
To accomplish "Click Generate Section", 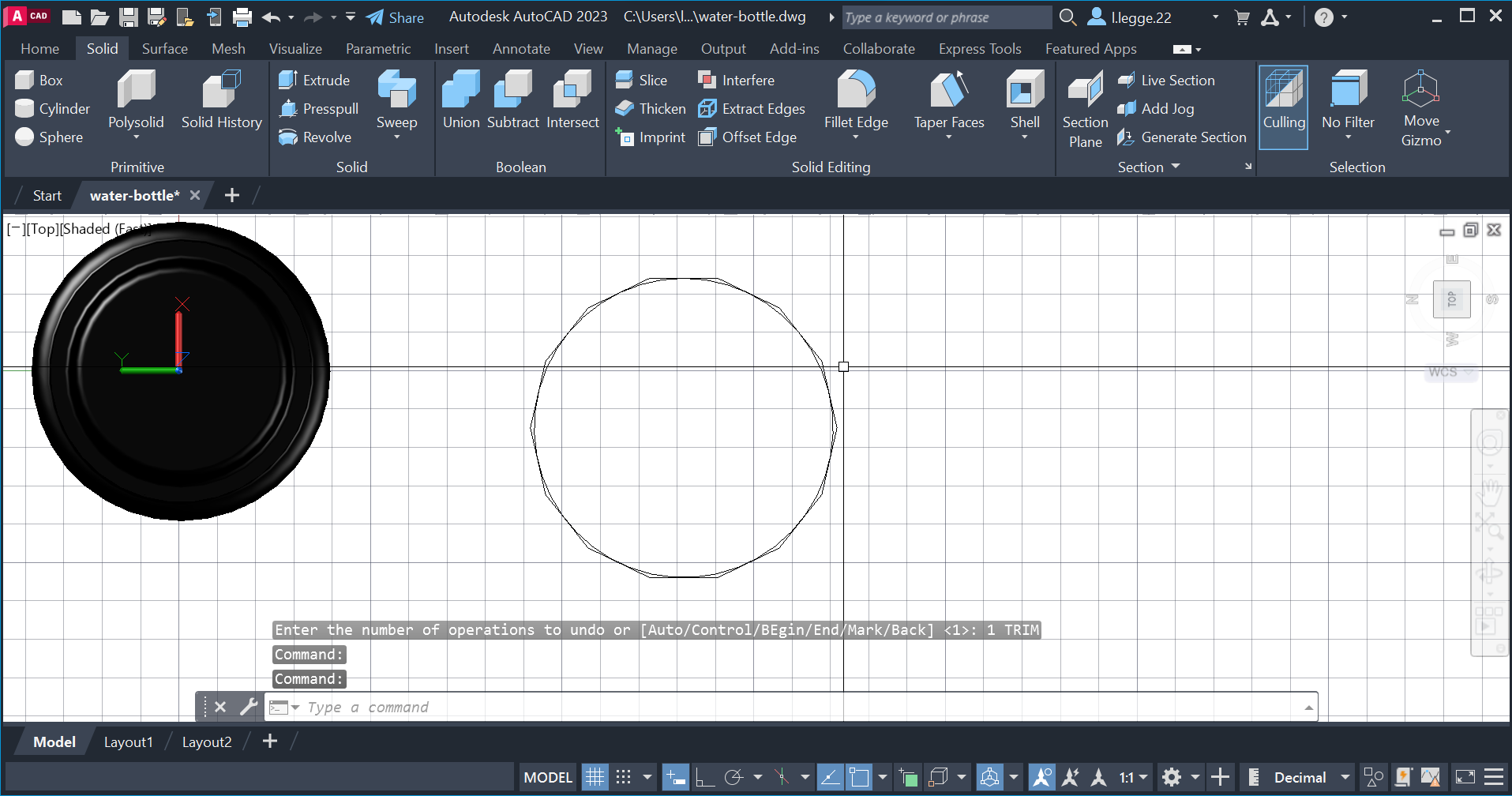I will click(1182, 137).
